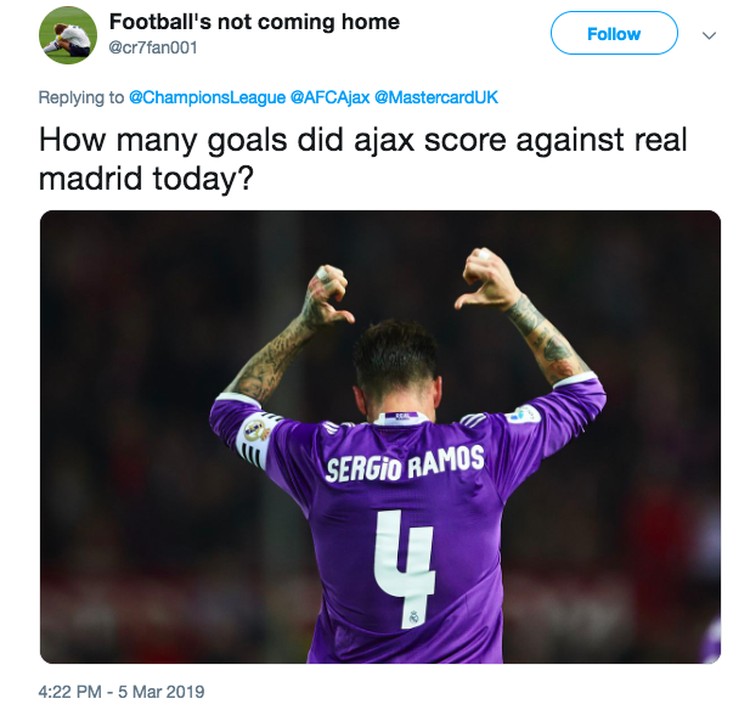Expand the tweet options chevron
The image size is (750, 710).
709,35
